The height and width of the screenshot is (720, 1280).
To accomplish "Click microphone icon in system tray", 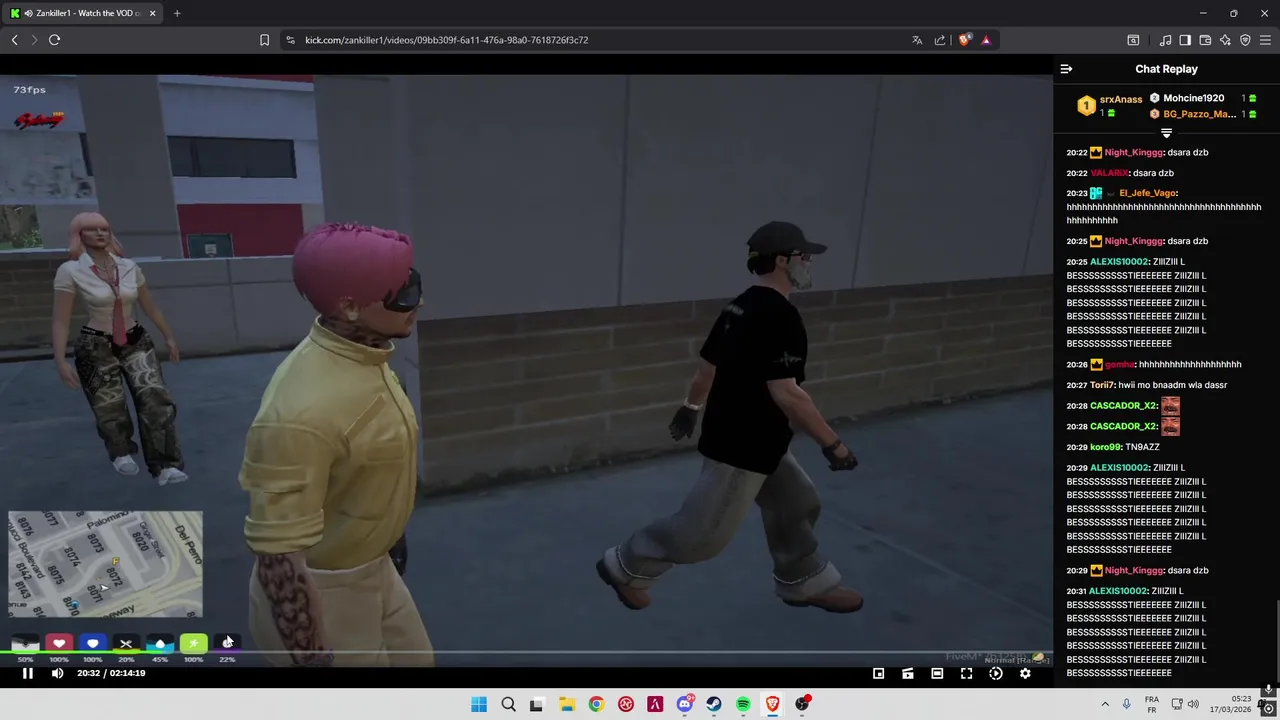I will pyautogui.click(x=1126, y=704).
